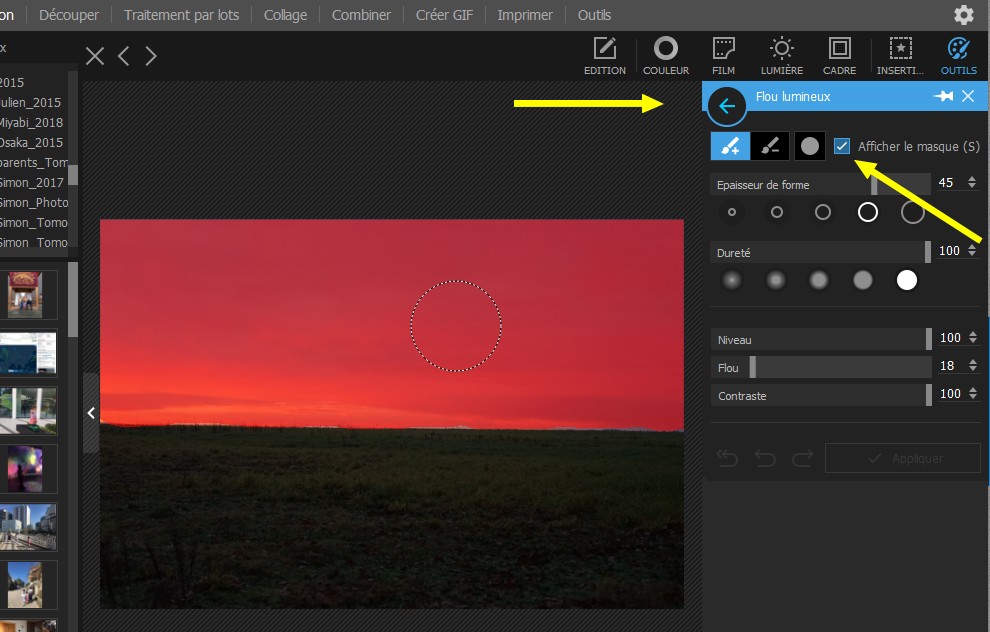Image resolution: width=990 pixels, height=632 pixels.
Task: Choose the fourth brush thickness preset
Action: click(868, 212)
